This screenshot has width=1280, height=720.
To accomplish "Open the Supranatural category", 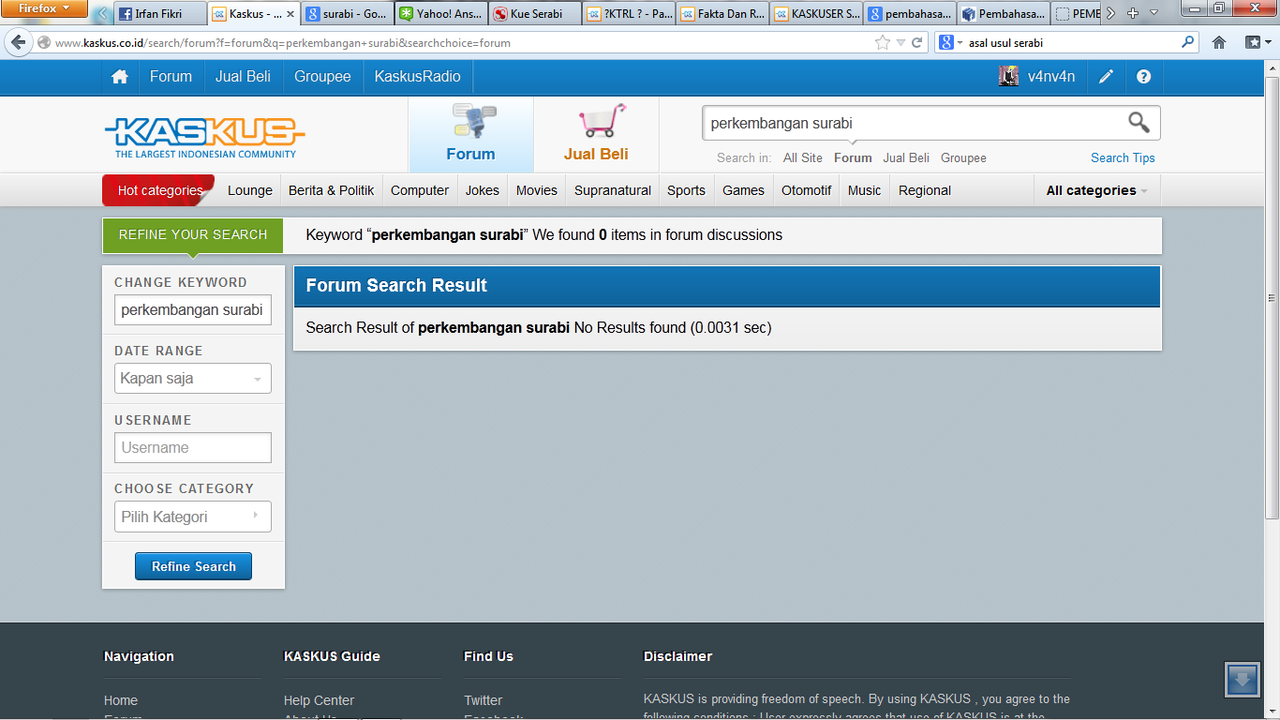I will tap(613, 190).
